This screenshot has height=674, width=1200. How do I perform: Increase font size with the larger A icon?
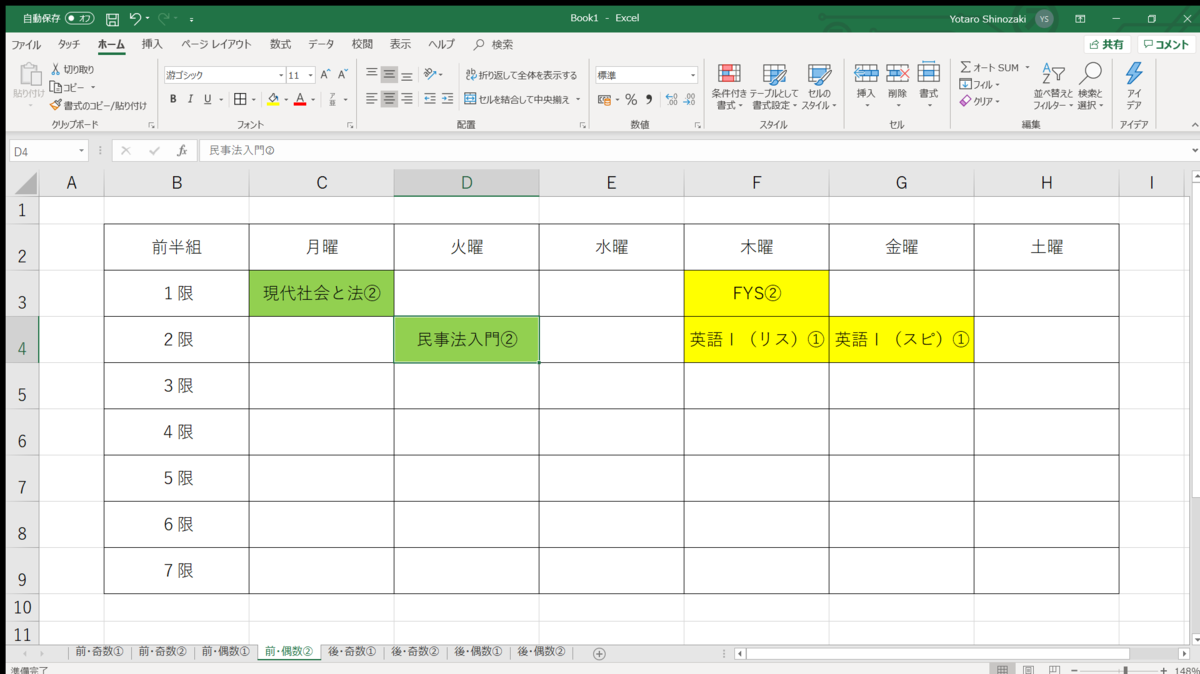[x=325, y=75]
